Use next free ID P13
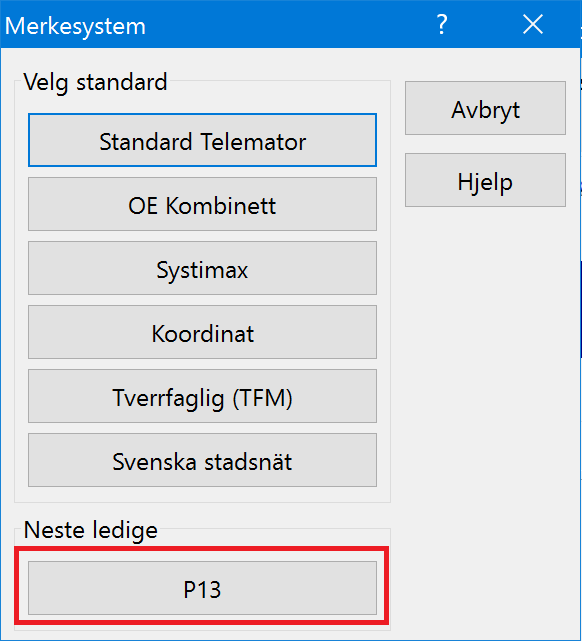The height and width of the screenshot is (641, 582). (x=202, y=588)
